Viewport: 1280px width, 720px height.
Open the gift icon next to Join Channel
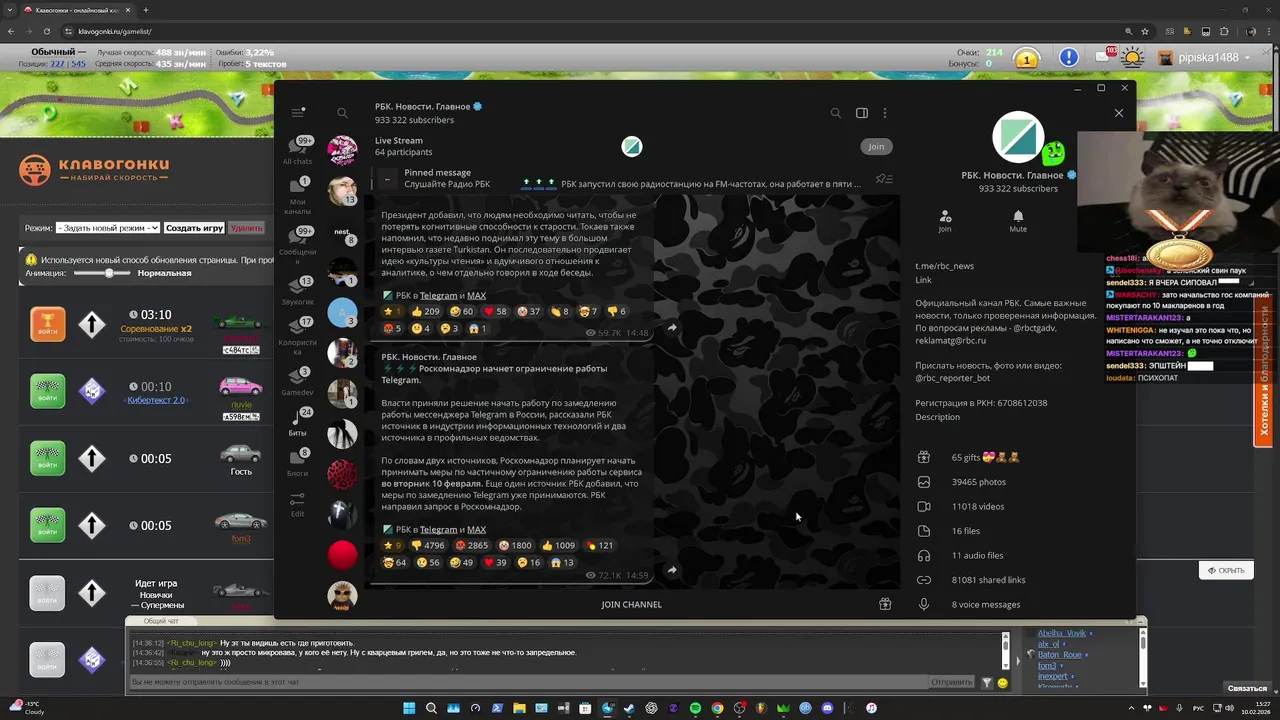885,604
